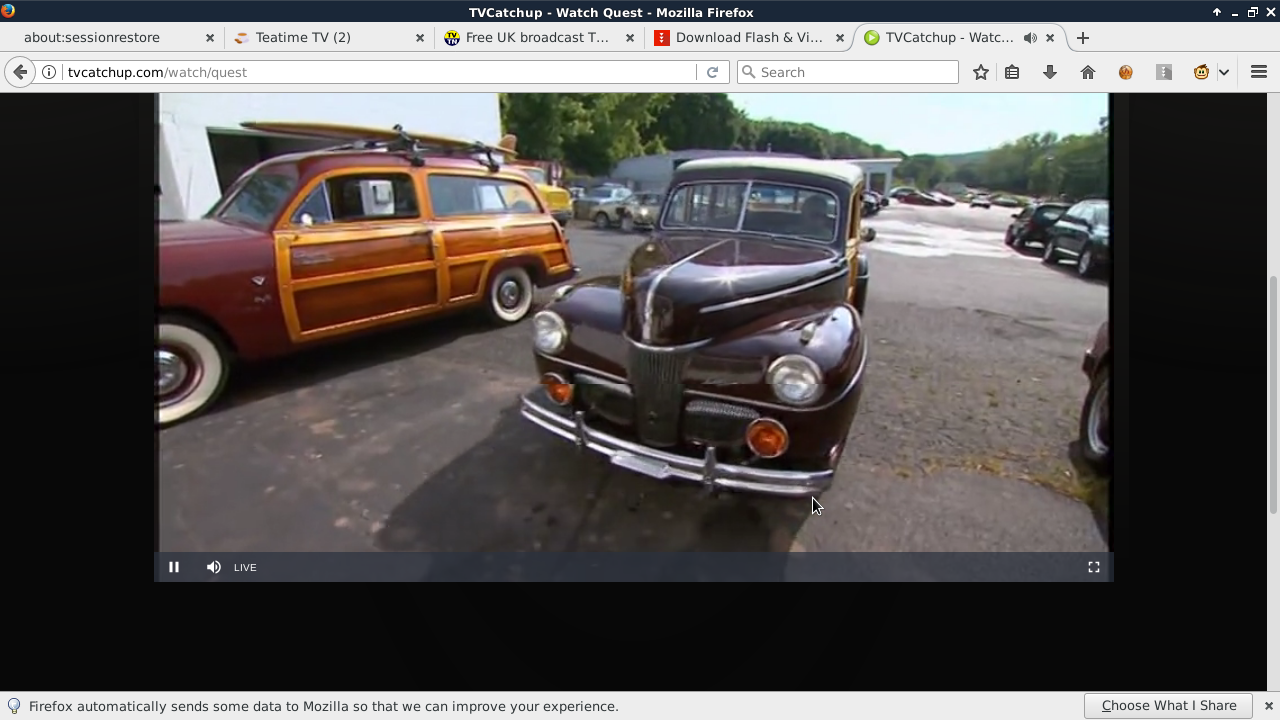The height and width of the screenshot is (720, 1280).
Task: Switch to the Free UK broadcast tab
Action: tap(540, 37)
